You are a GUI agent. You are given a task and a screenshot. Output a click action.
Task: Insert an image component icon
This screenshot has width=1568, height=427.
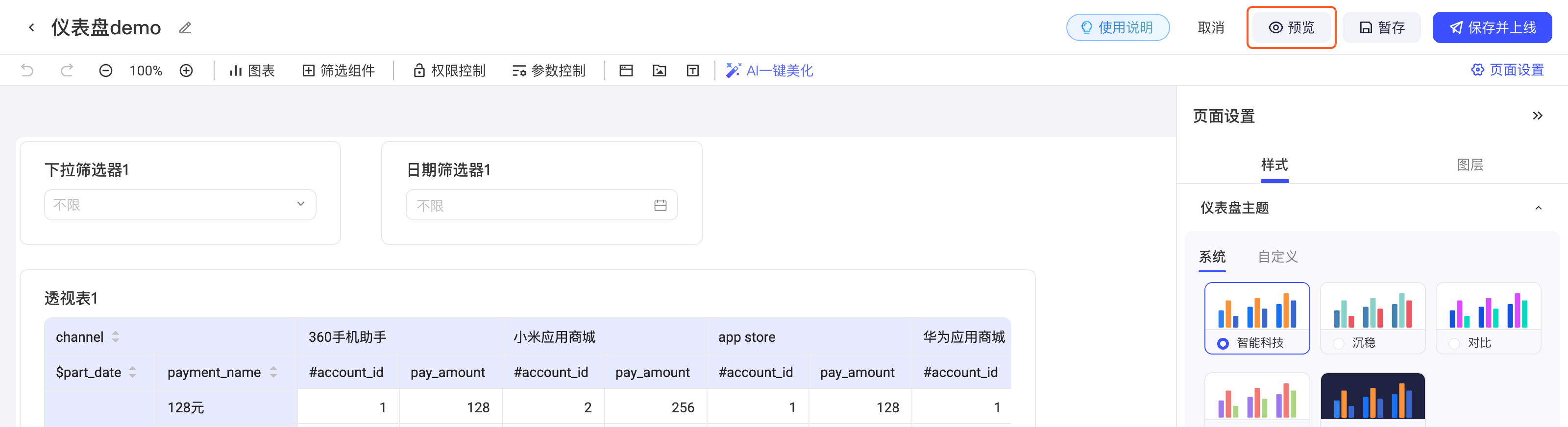point(659,71)
